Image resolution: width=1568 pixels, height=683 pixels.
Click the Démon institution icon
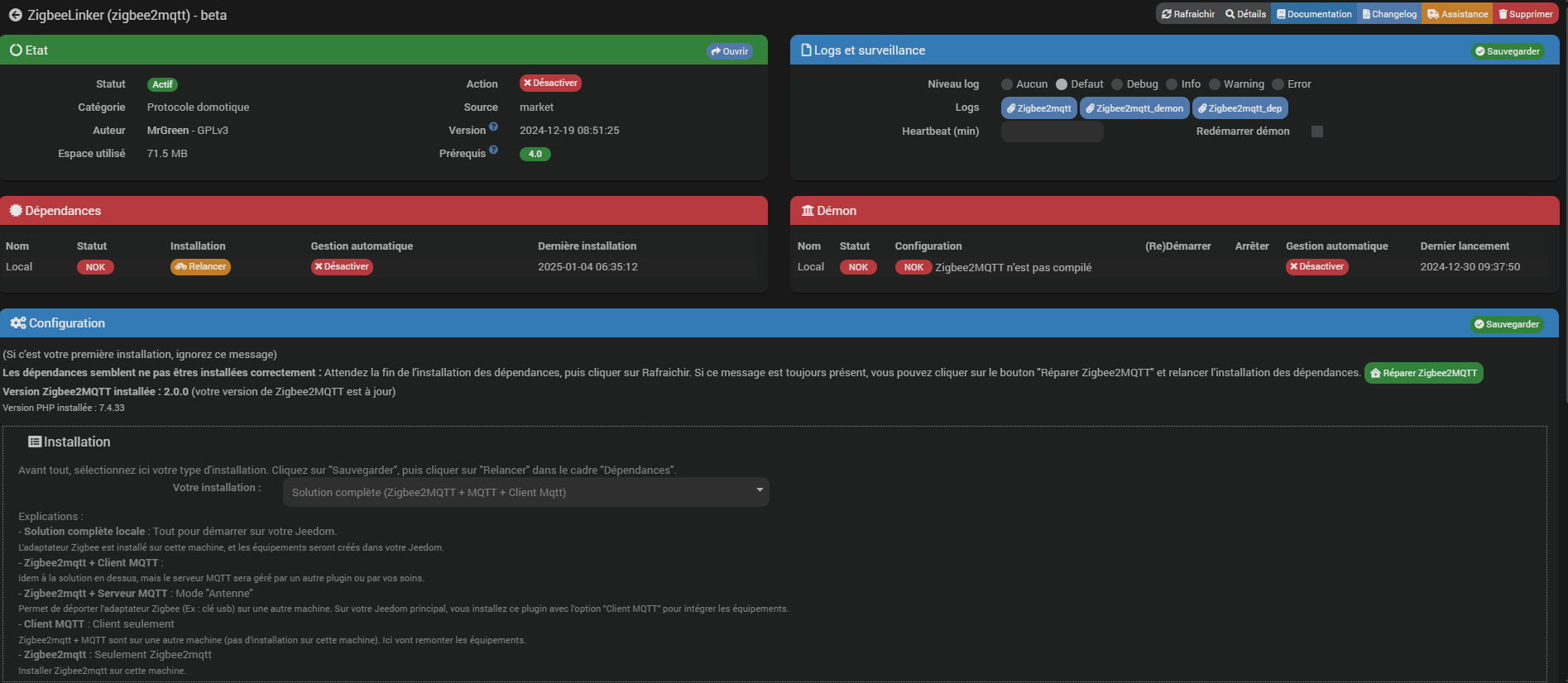(808, 210)
